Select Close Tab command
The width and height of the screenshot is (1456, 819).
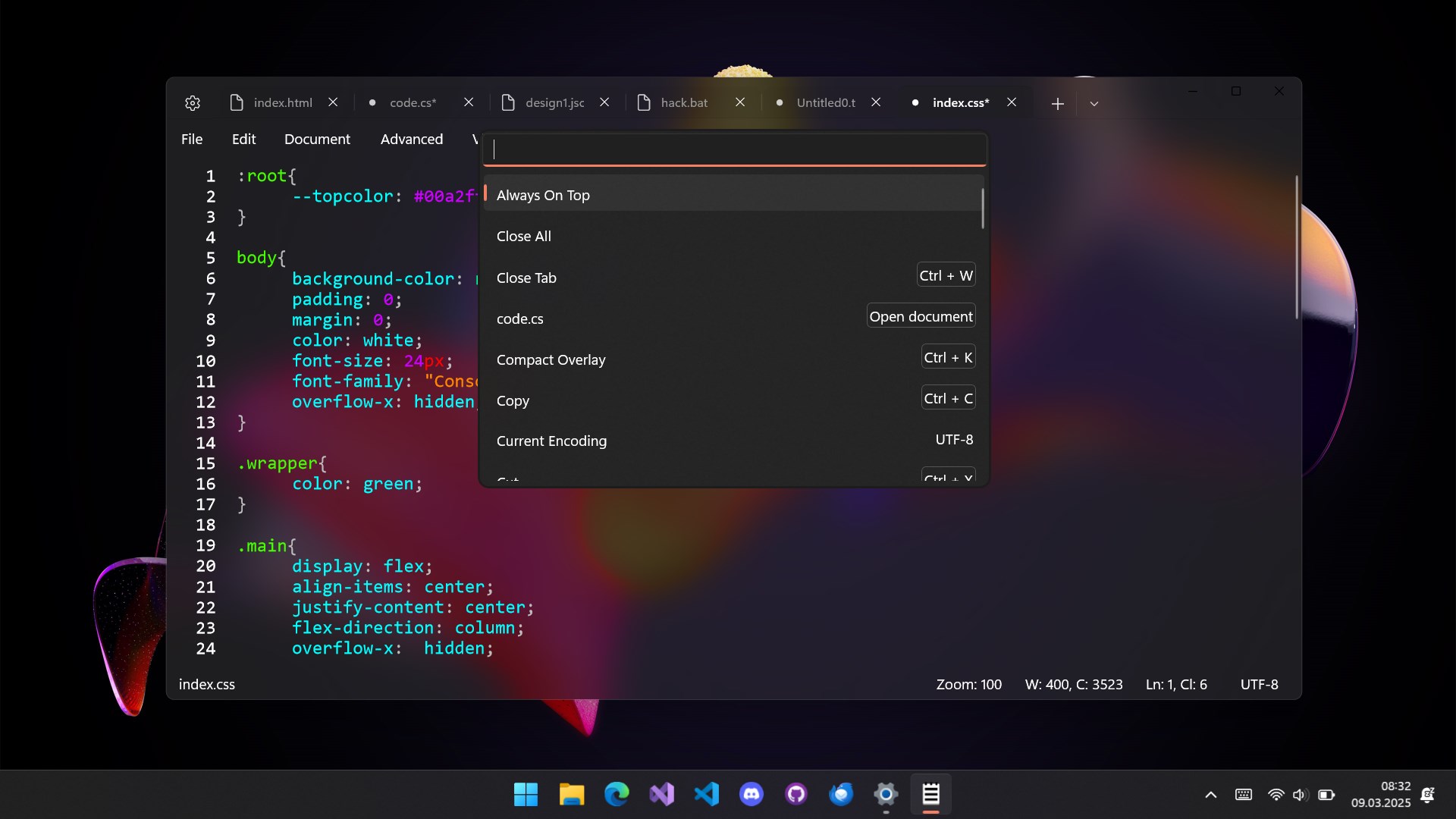pos(733,278)
